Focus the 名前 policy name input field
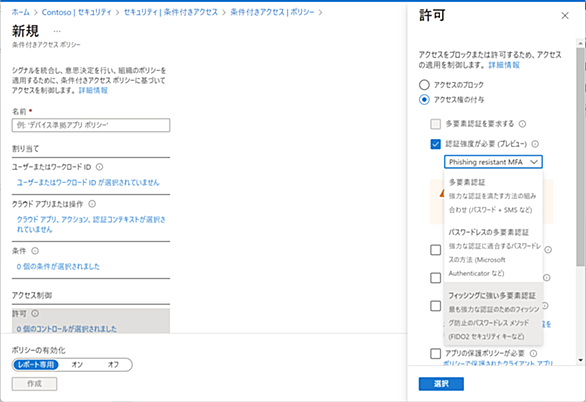This screenshot has width=586, height=402. click(x=91, y=125)
